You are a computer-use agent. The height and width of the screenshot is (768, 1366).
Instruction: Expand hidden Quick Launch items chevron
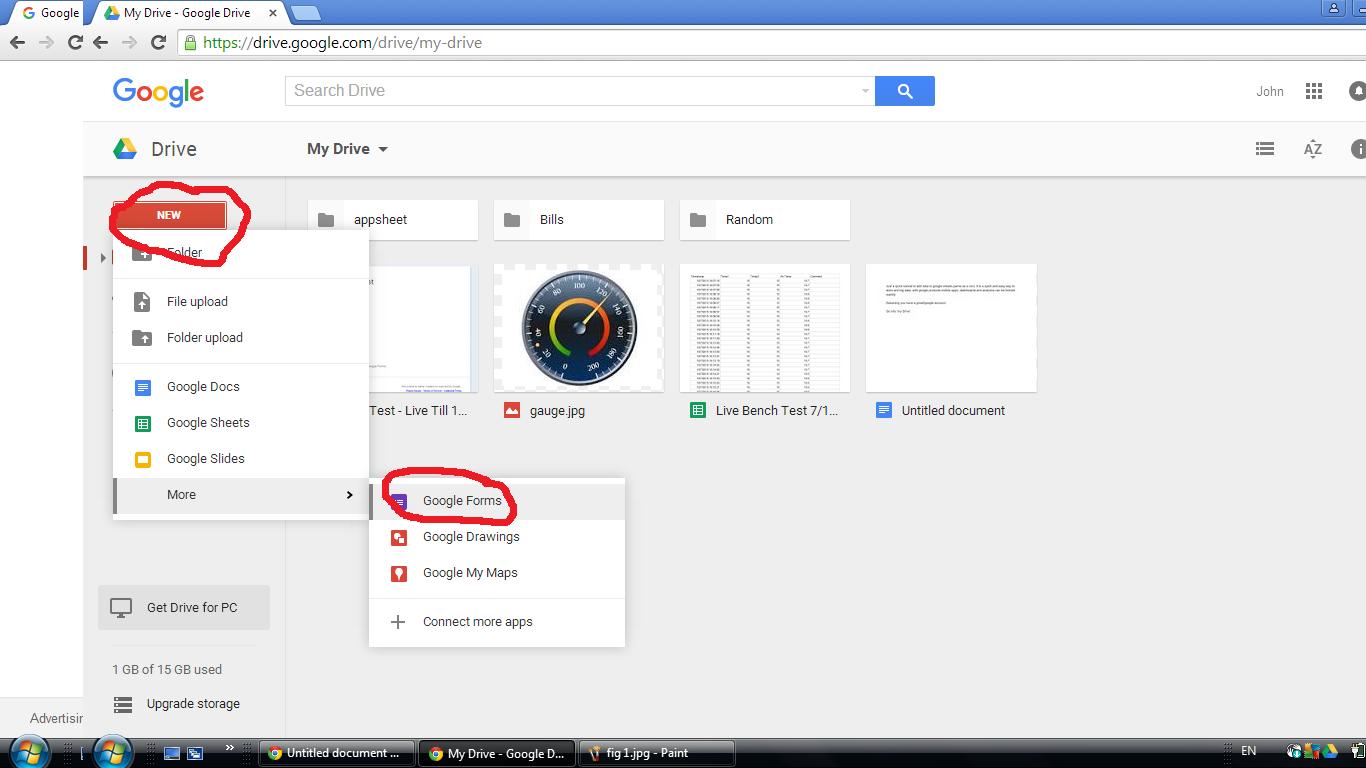pyautogui.click(x=230, y=747)
